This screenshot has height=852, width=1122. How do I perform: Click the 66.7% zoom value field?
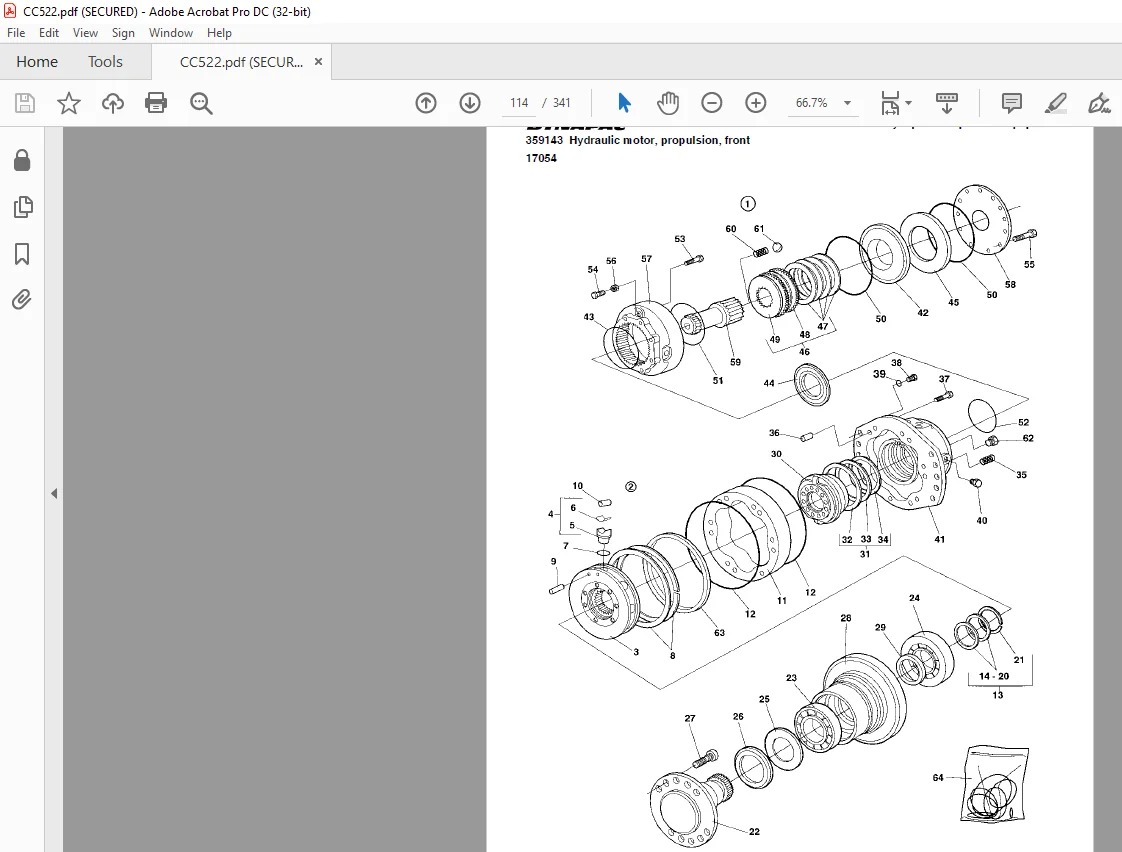(x=811, y=103)
